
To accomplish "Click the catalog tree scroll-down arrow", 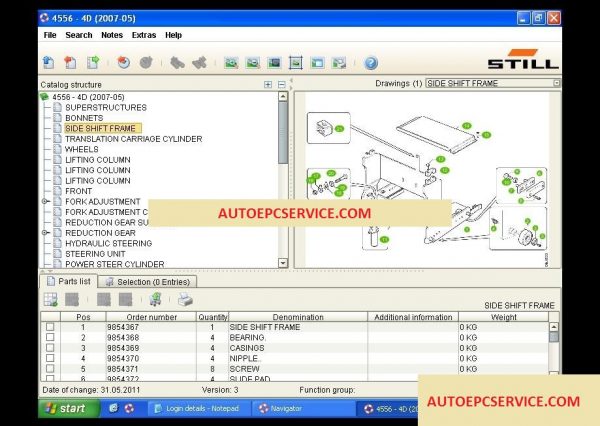I will point(283,263).
